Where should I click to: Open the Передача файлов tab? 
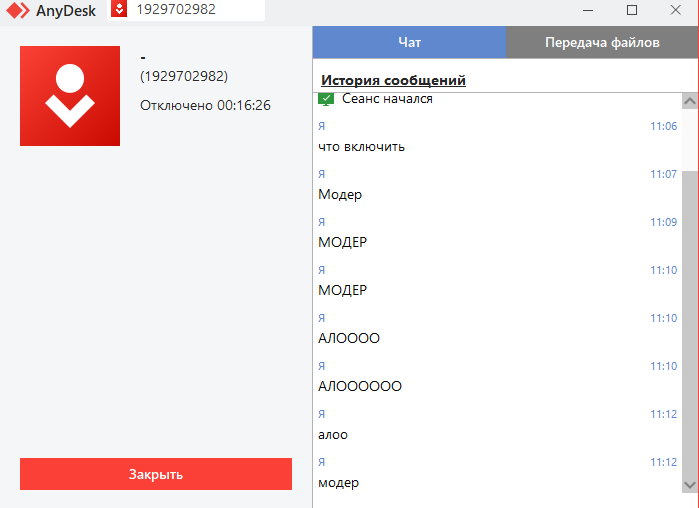(x=602, y=42)
